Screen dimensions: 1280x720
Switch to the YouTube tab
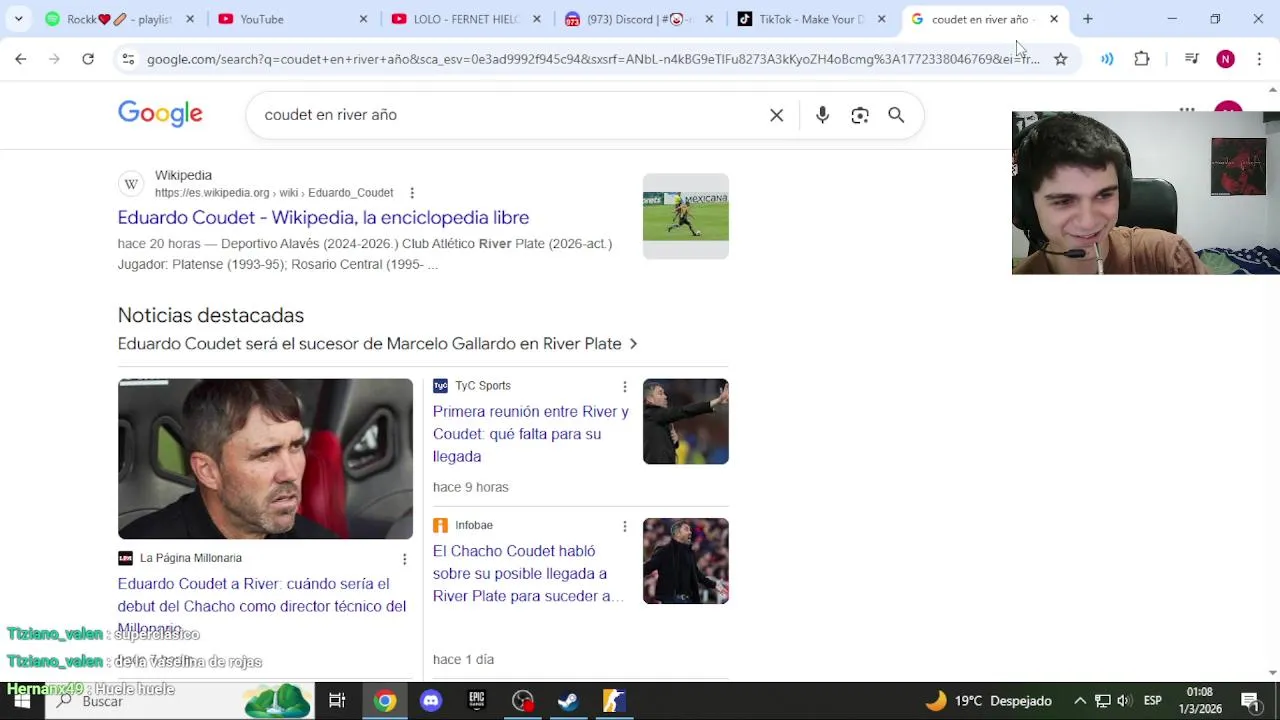coord(292,19)
